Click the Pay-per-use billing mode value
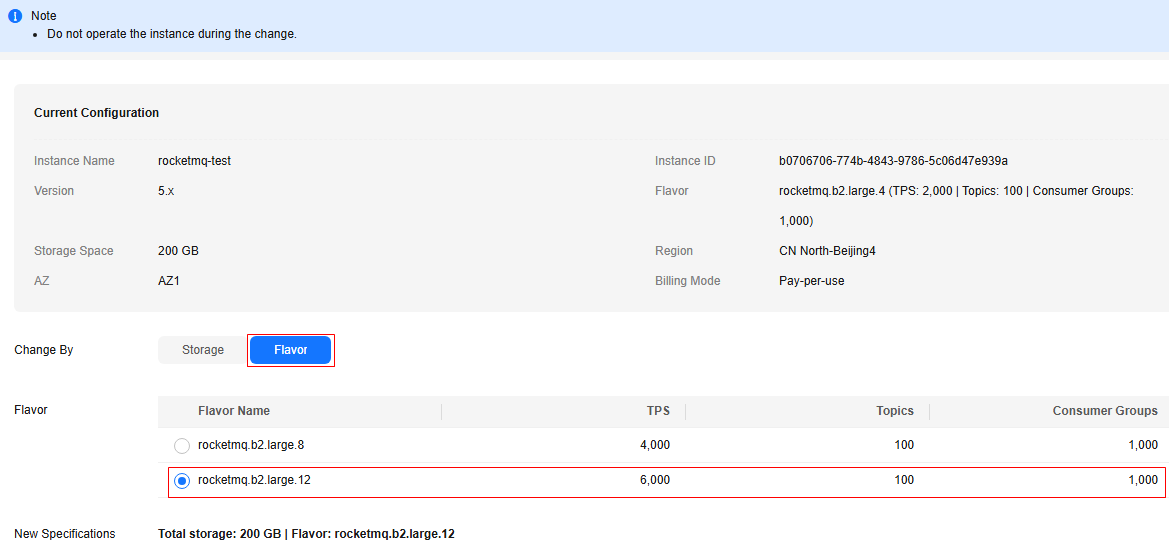Viewport: 1169px width, 557px height. click(811, 281)
